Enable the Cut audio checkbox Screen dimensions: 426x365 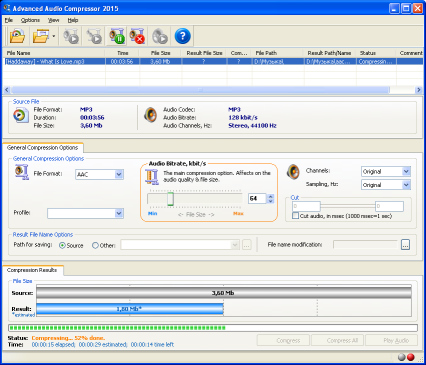click(295, 216)
